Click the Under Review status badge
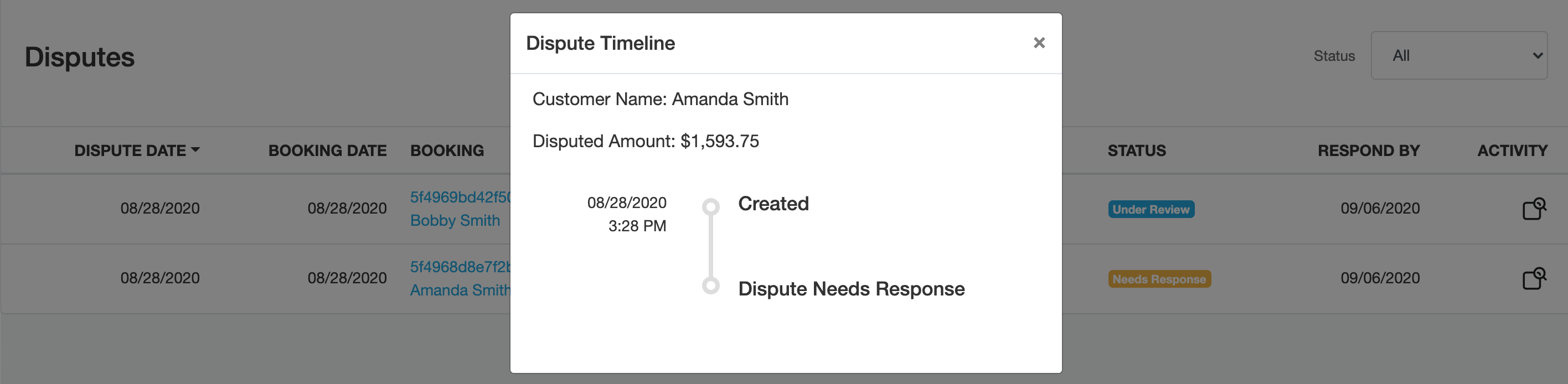Image resolution: width=1568 pixels, height=384 pixels. tap(1151, 209)
